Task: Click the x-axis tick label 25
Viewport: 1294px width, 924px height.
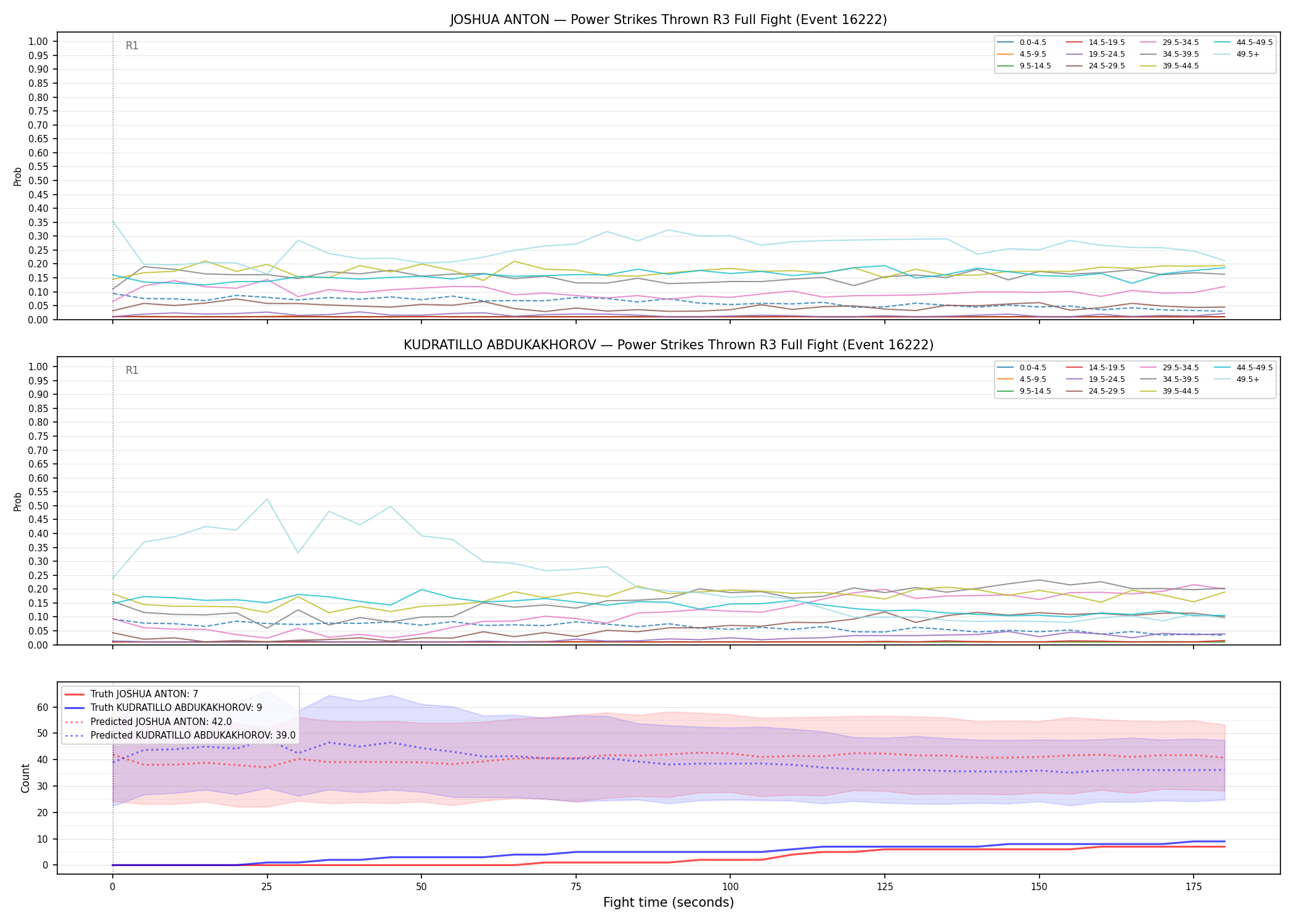Action: click(x=267, y=887)
